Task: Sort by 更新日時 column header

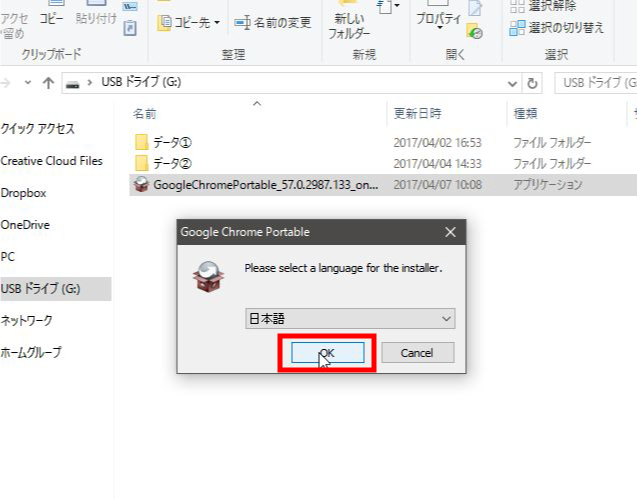Action: [x=418, y=113]
